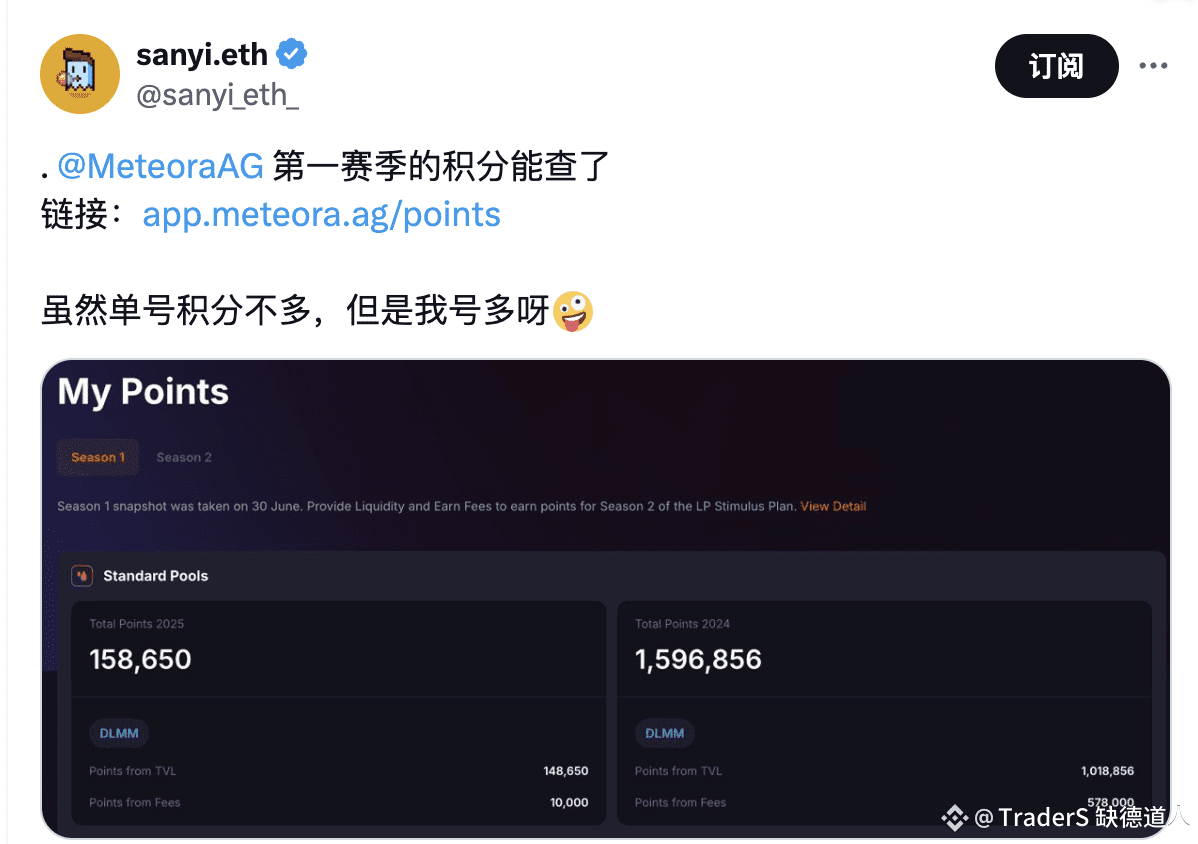Click the crazy face emoji
The width and height of the screenshot is (1198, 844).
click(573, 312)
